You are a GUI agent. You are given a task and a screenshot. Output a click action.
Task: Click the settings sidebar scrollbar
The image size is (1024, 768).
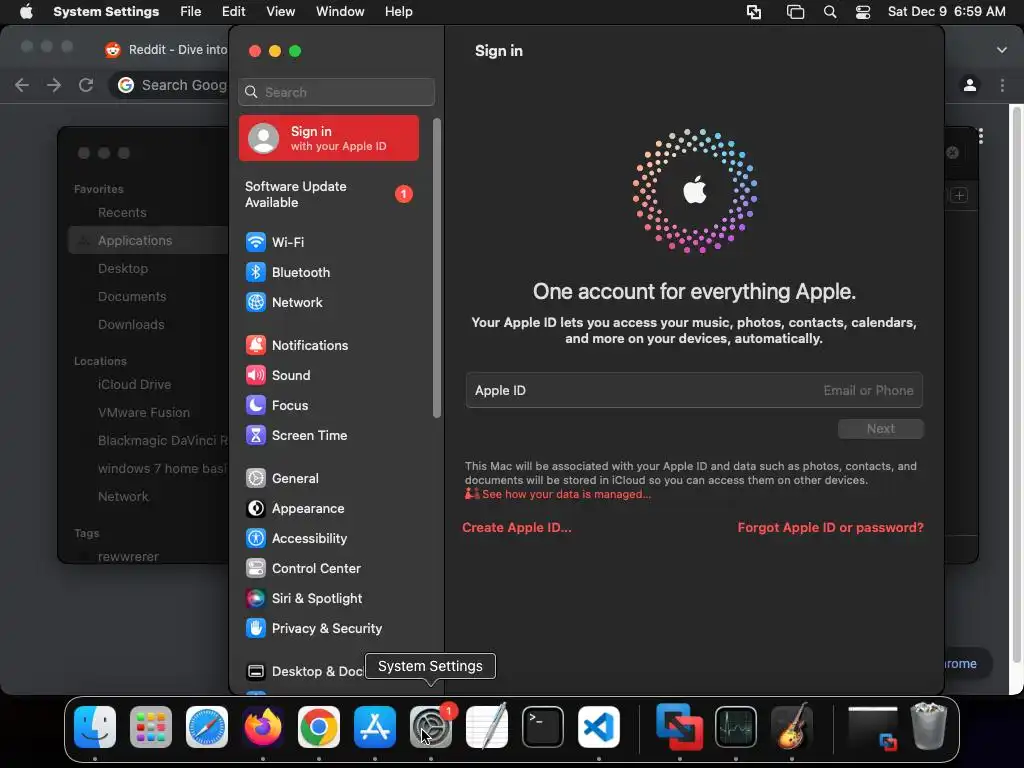coord(437,268)
